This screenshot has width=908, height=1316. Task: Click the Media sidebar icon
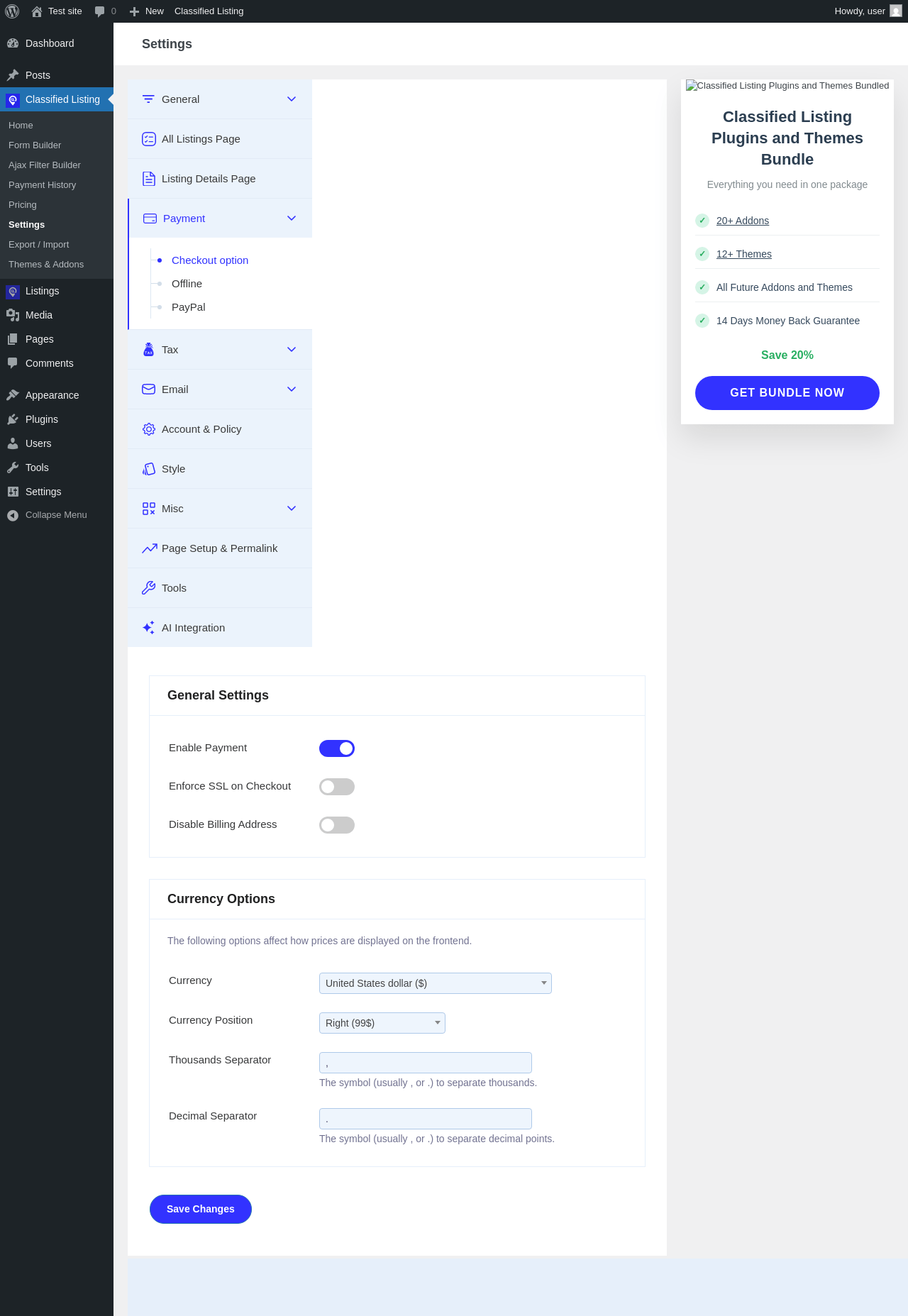point(13,315)
